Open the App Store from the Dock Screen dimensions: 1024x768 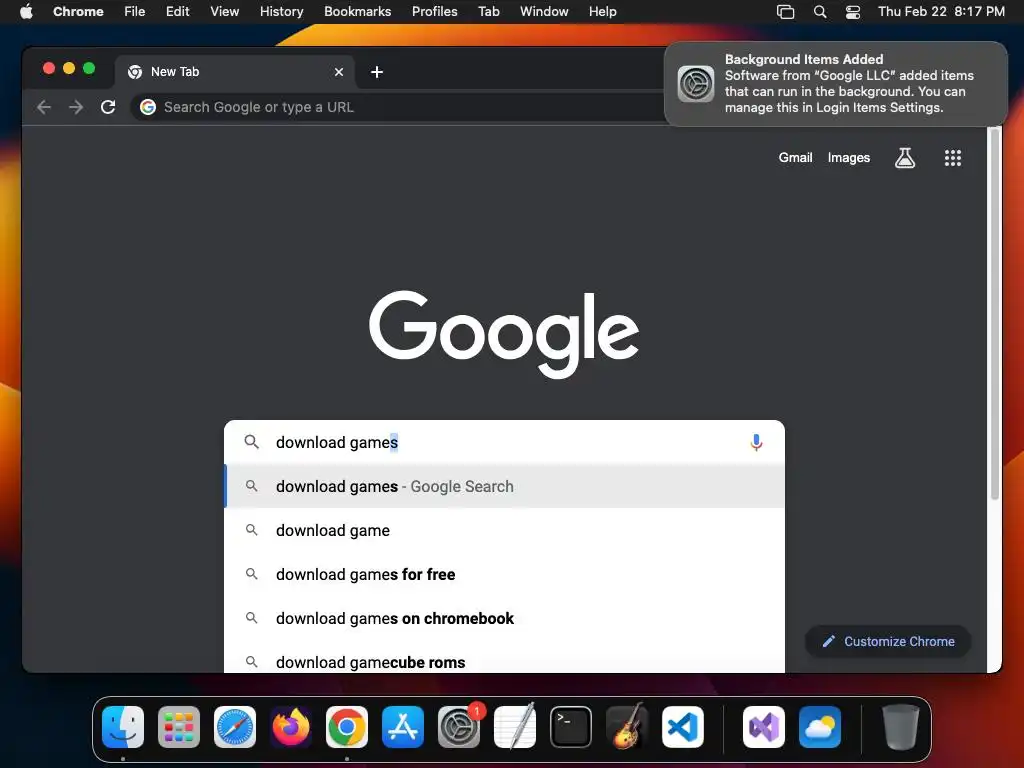(403, 727)
